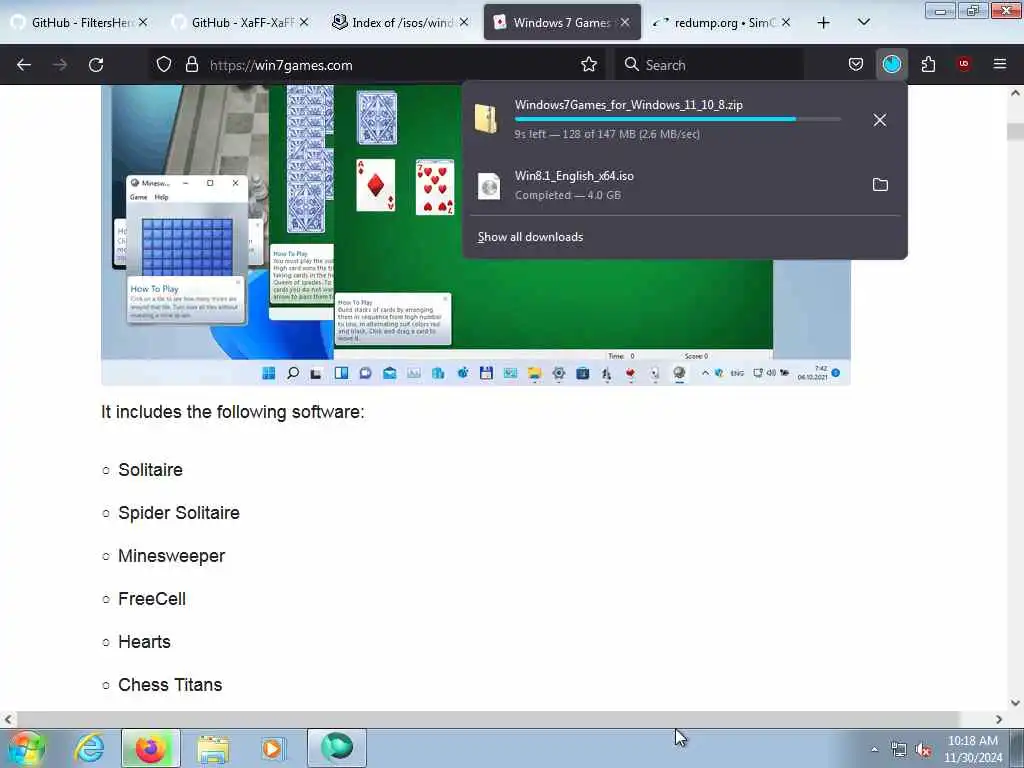
Task: Click the muted volume tray icon
Action: [x=922, y=750]
